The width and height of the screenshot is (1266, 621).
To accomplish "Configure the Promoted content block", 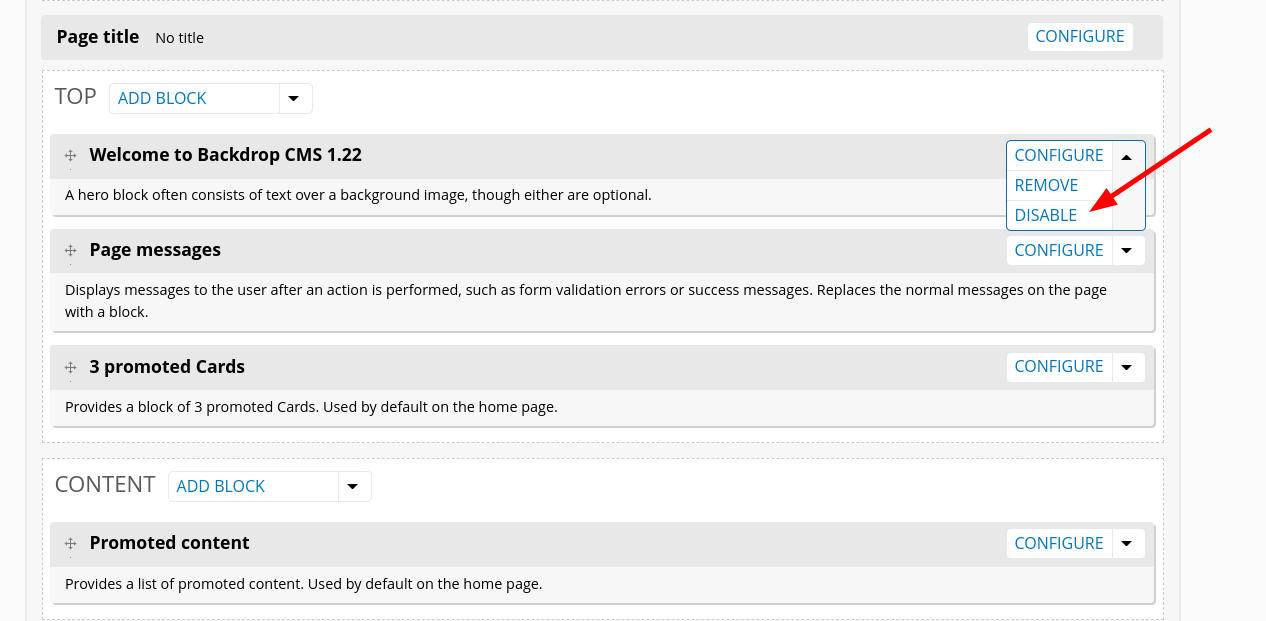I will [1059, 543].
